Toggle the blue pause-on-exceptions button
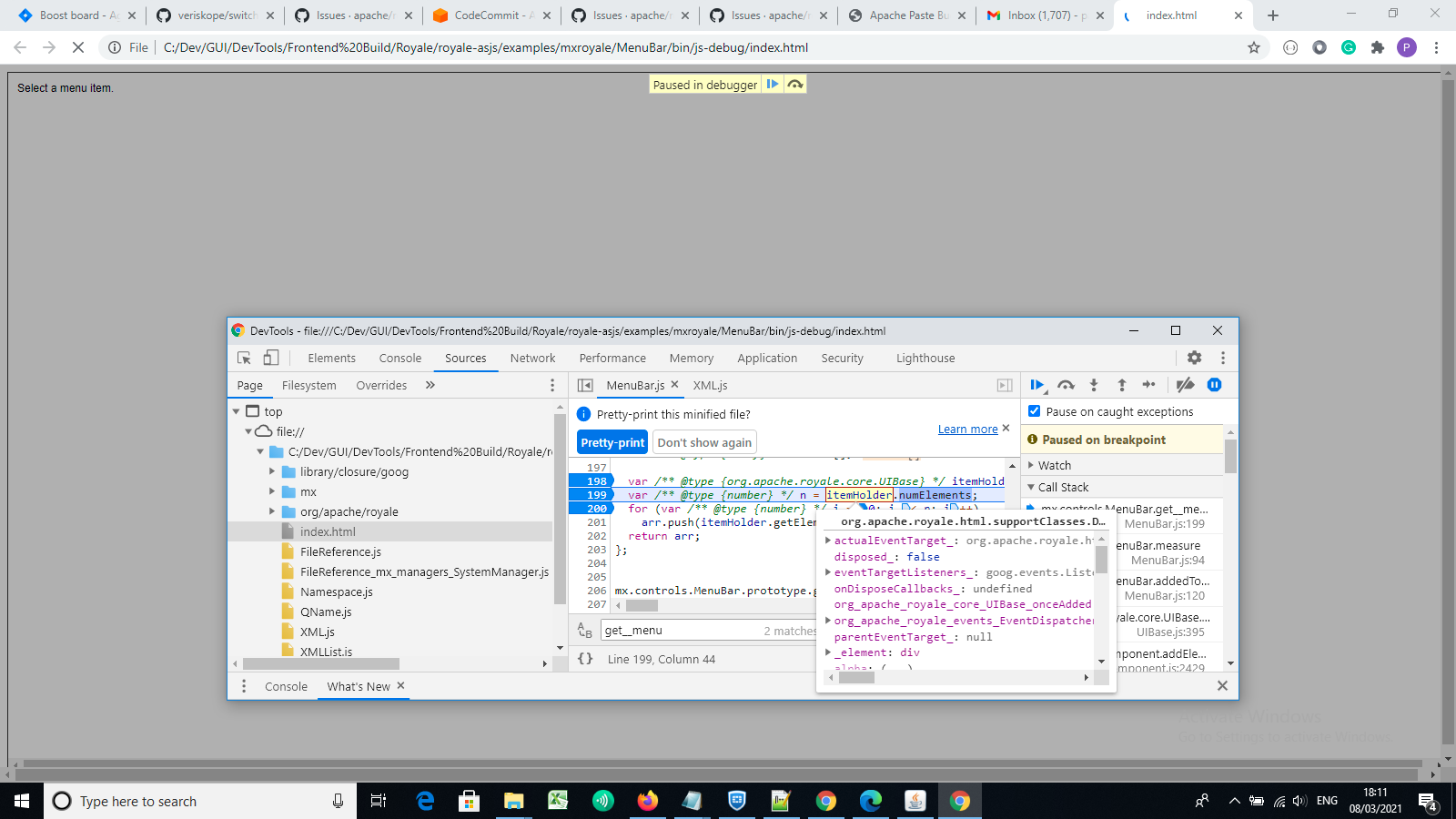The height and width of the screenshot is (819, 1456). [x=1214, y=385]
